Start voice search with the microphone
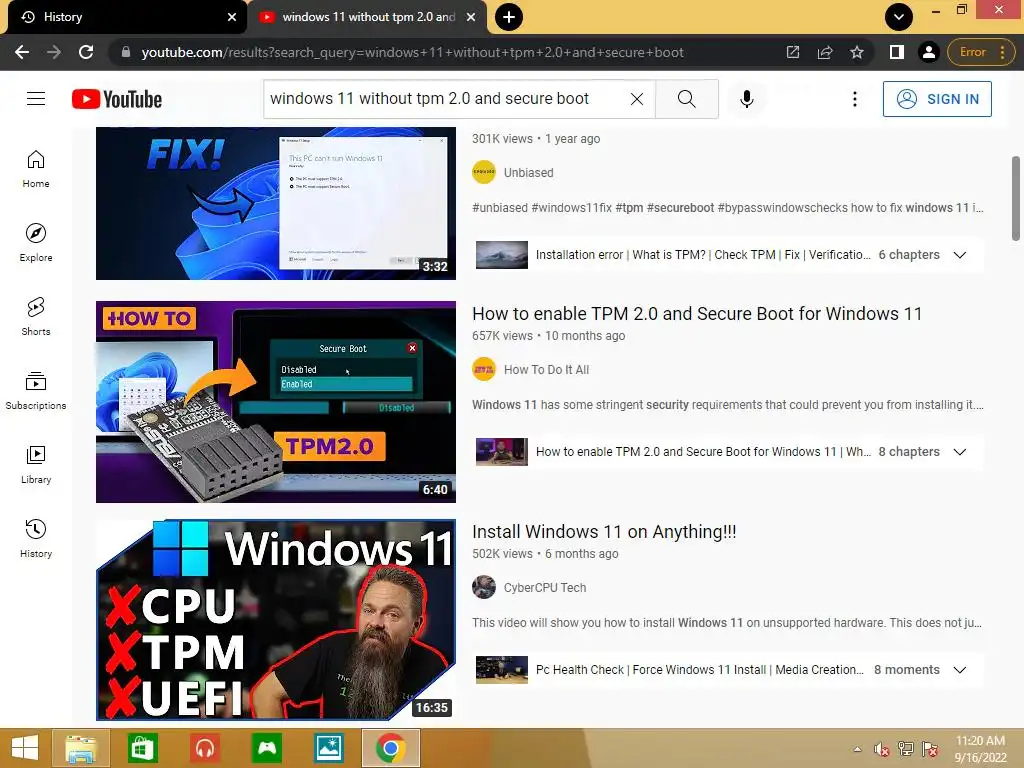 (x=746, y=99)
